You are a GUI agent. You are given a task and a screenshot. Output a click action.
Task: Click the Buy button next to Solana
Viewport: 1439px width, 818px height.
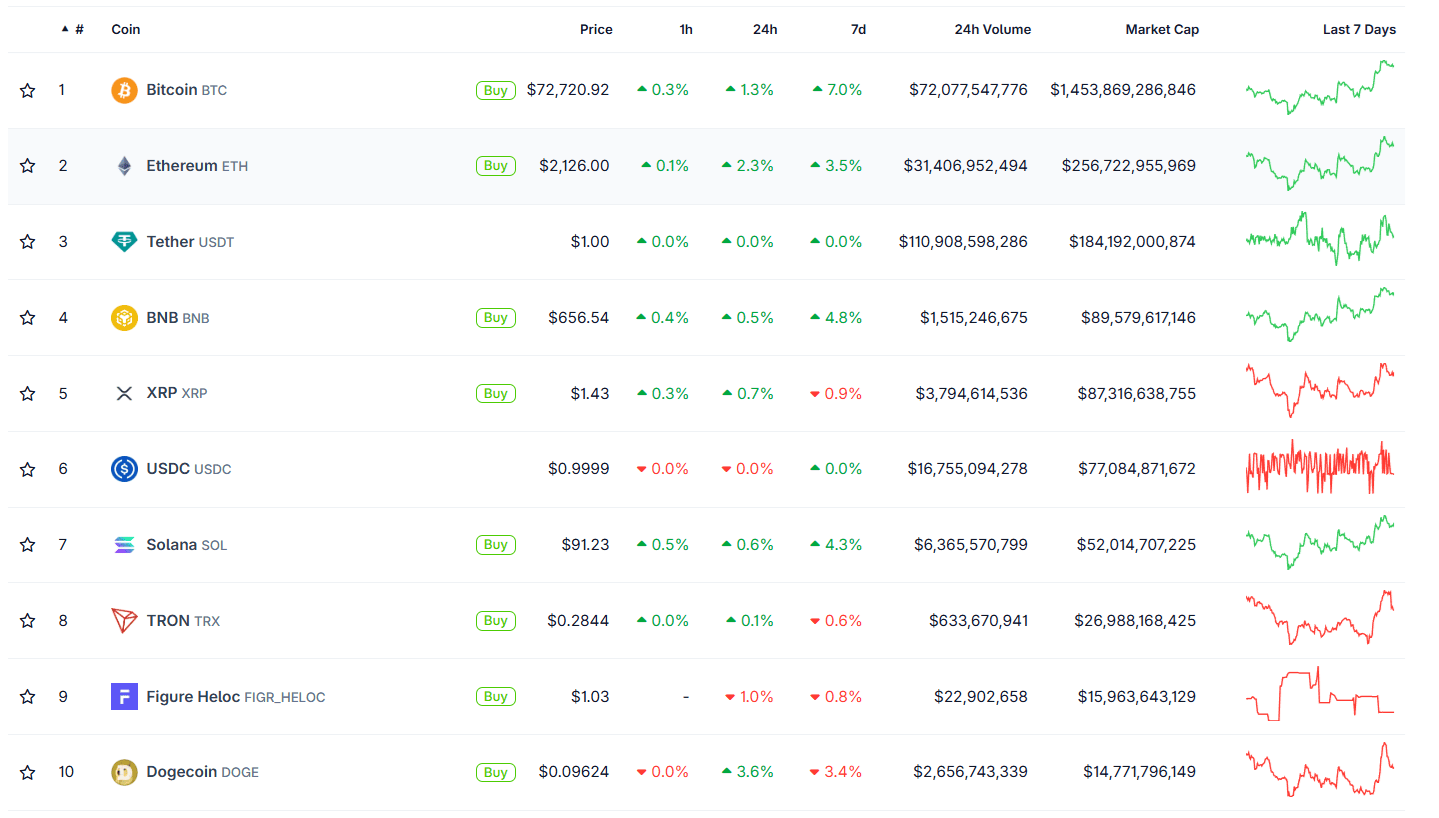tap(495, 544)
